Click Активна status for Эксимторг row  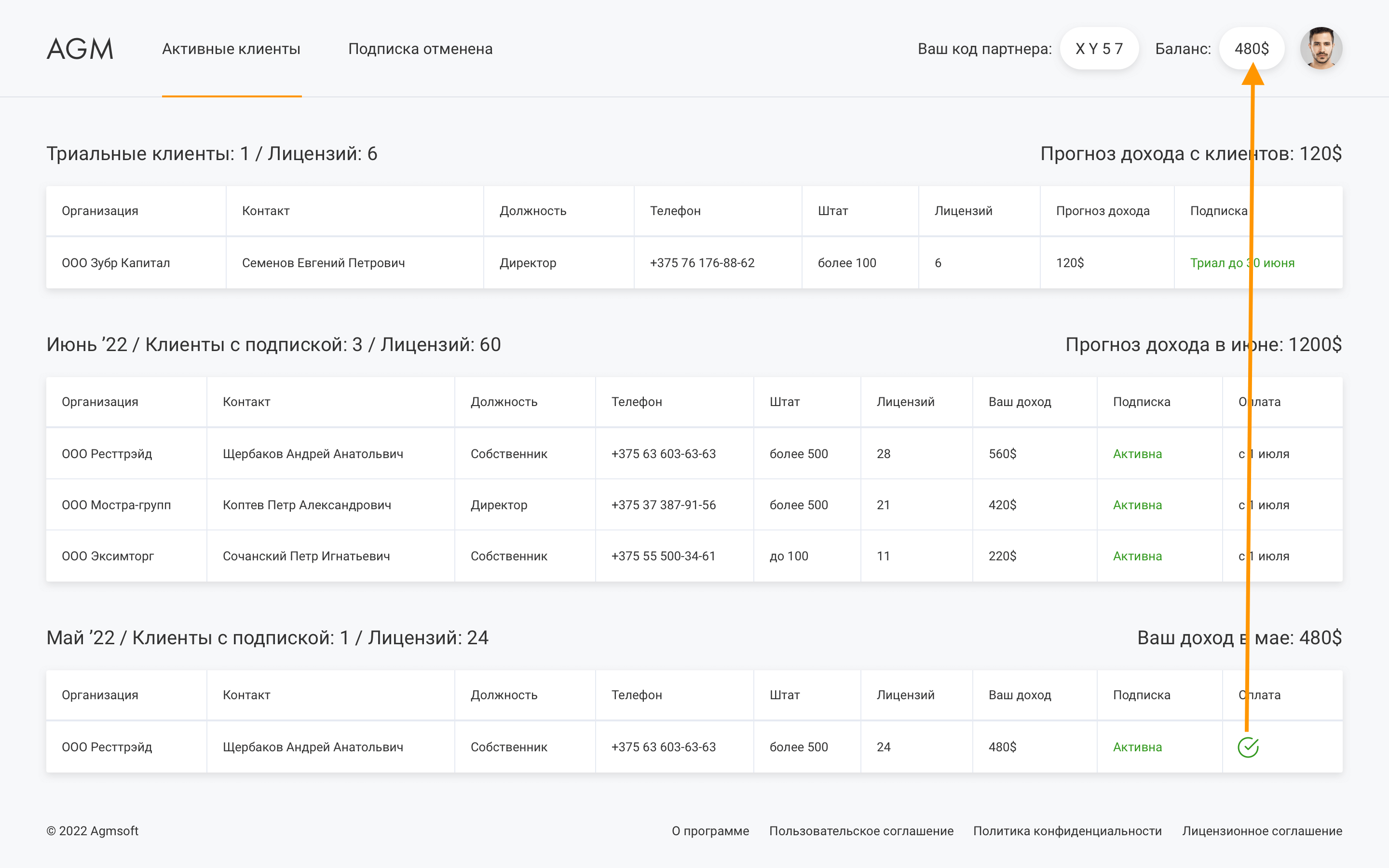(x=1137, y=556)
